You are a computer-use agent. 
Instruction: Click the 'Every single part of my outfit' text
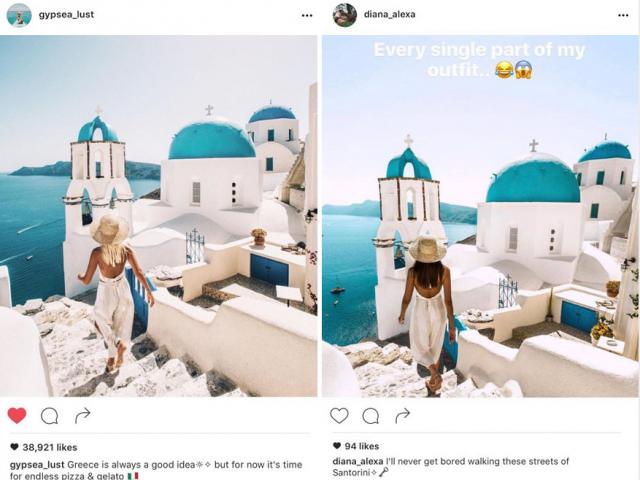click(x=480, y=60)
